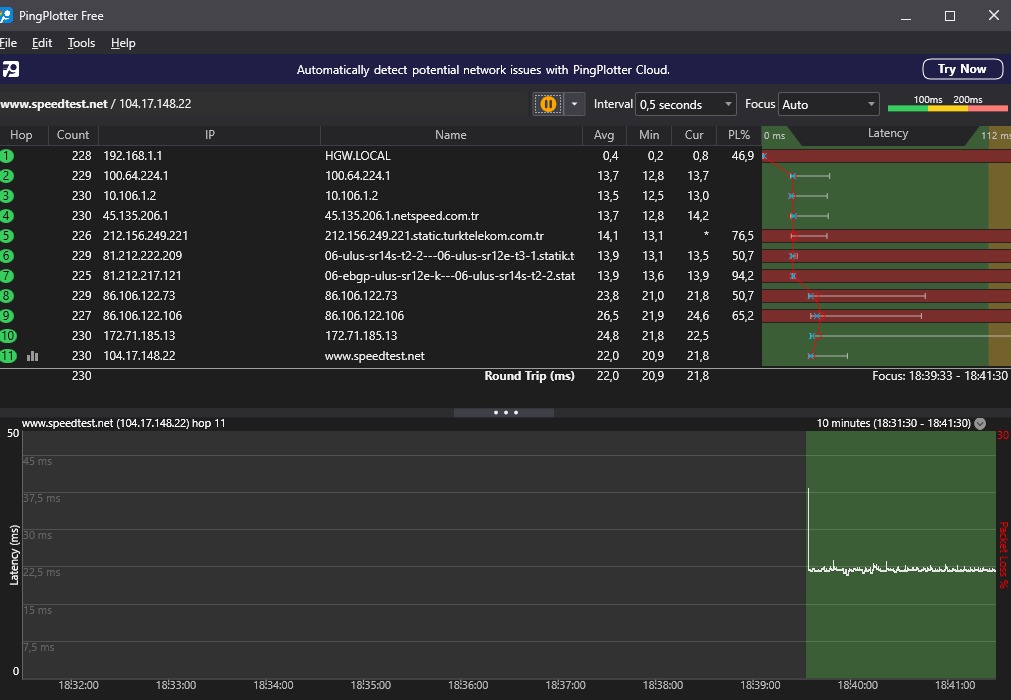This screenshot has width=1011, height=700.
Task: Click the Avg column header
Action: (x=604, y=135)
